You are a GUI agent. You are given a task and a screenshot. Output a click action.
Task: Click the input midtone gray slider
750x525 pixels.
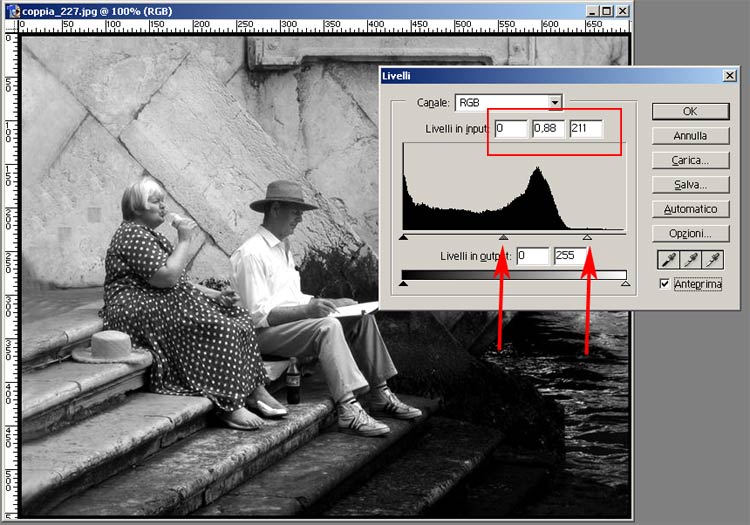504,238
